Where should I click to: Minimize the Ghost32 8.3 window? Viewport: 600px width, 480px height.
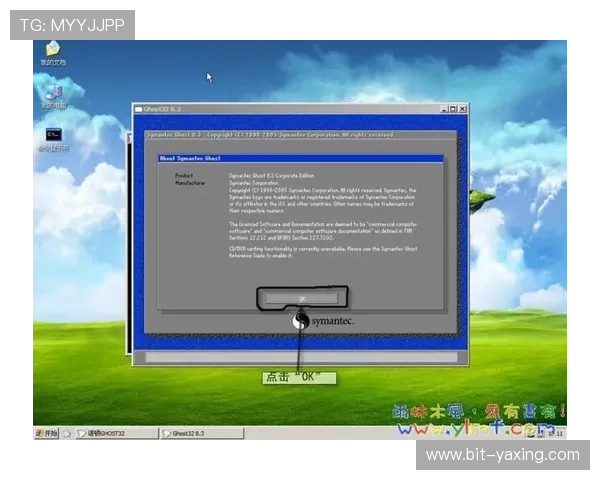[441, 108]
